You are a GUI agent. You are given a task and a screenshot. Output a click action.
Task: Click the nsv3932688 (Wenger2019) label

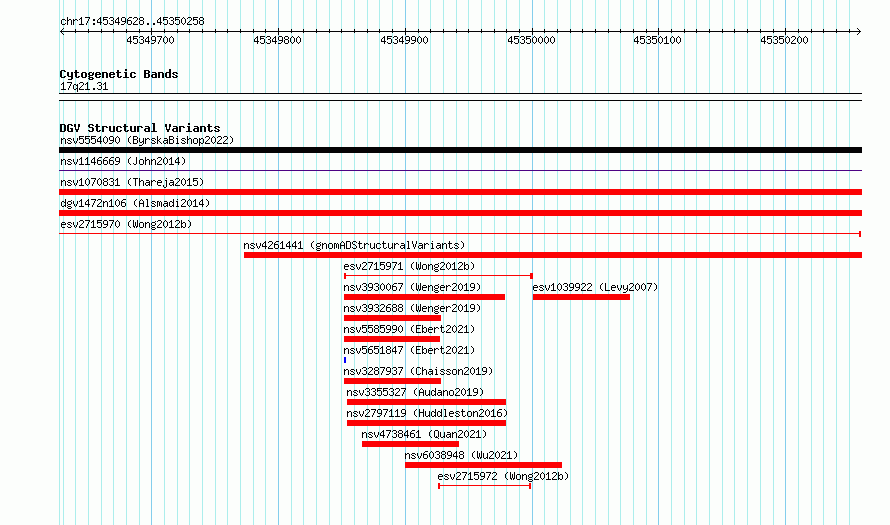click(412, 308)
